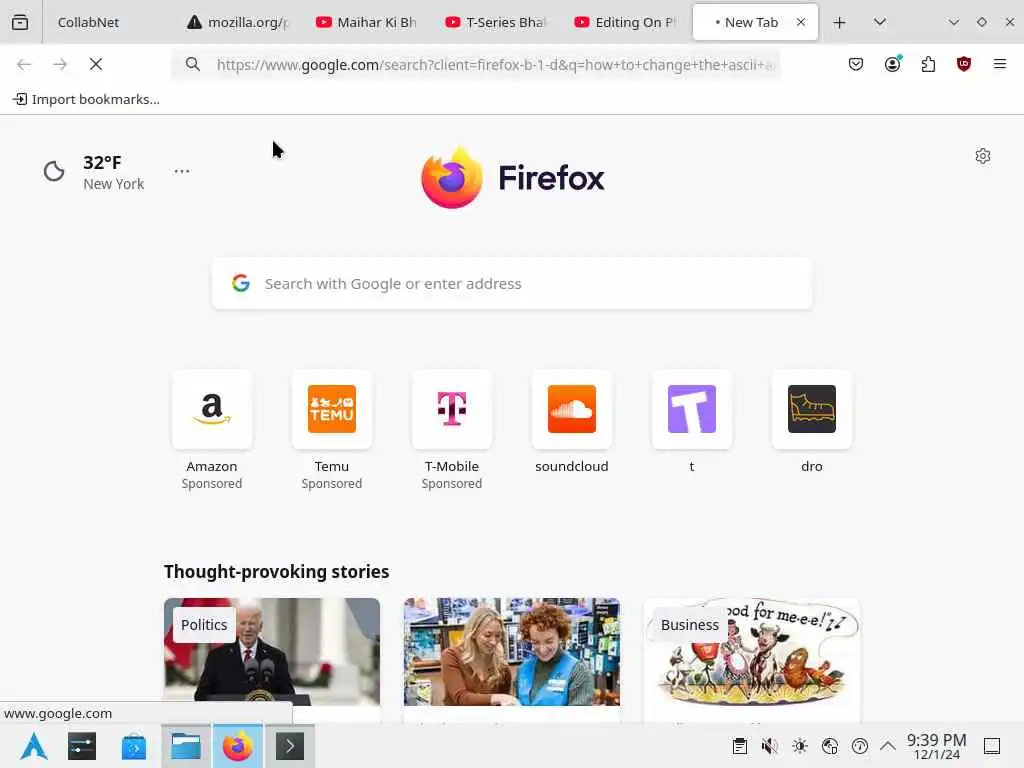The width and height of the screenshot is (1024, 768).
Task: Open the new tab personalize gear
Action: tap(983, 156)
